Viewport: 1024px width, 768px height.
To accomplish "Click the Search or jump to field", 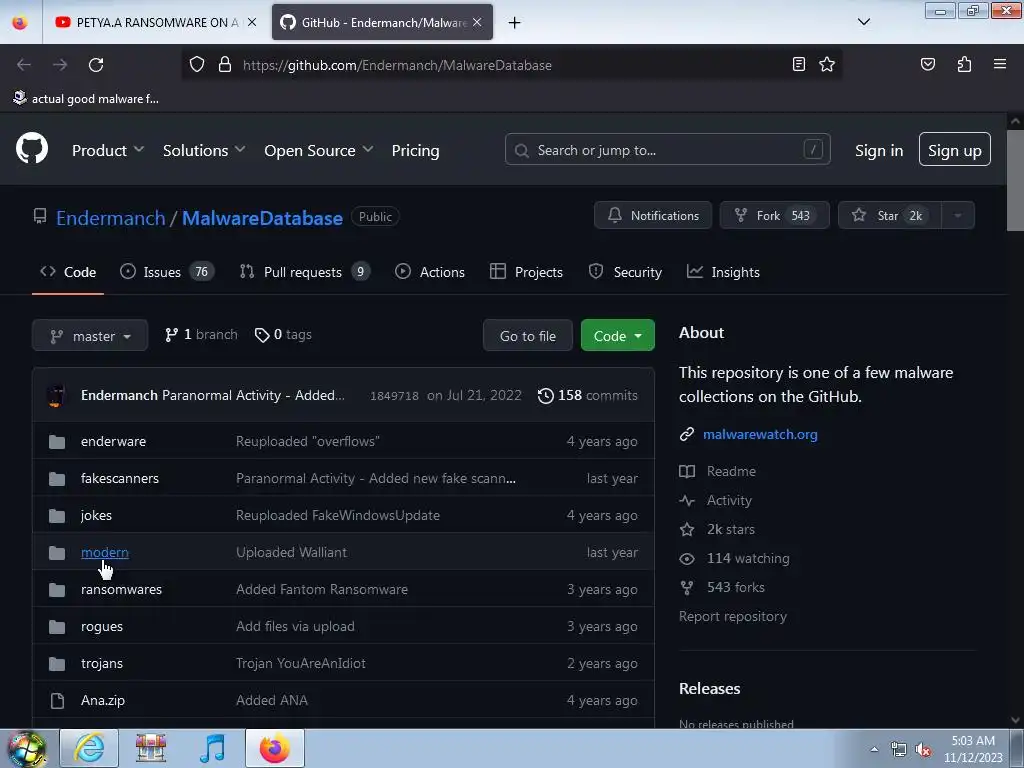I will [x=667, y=150].
